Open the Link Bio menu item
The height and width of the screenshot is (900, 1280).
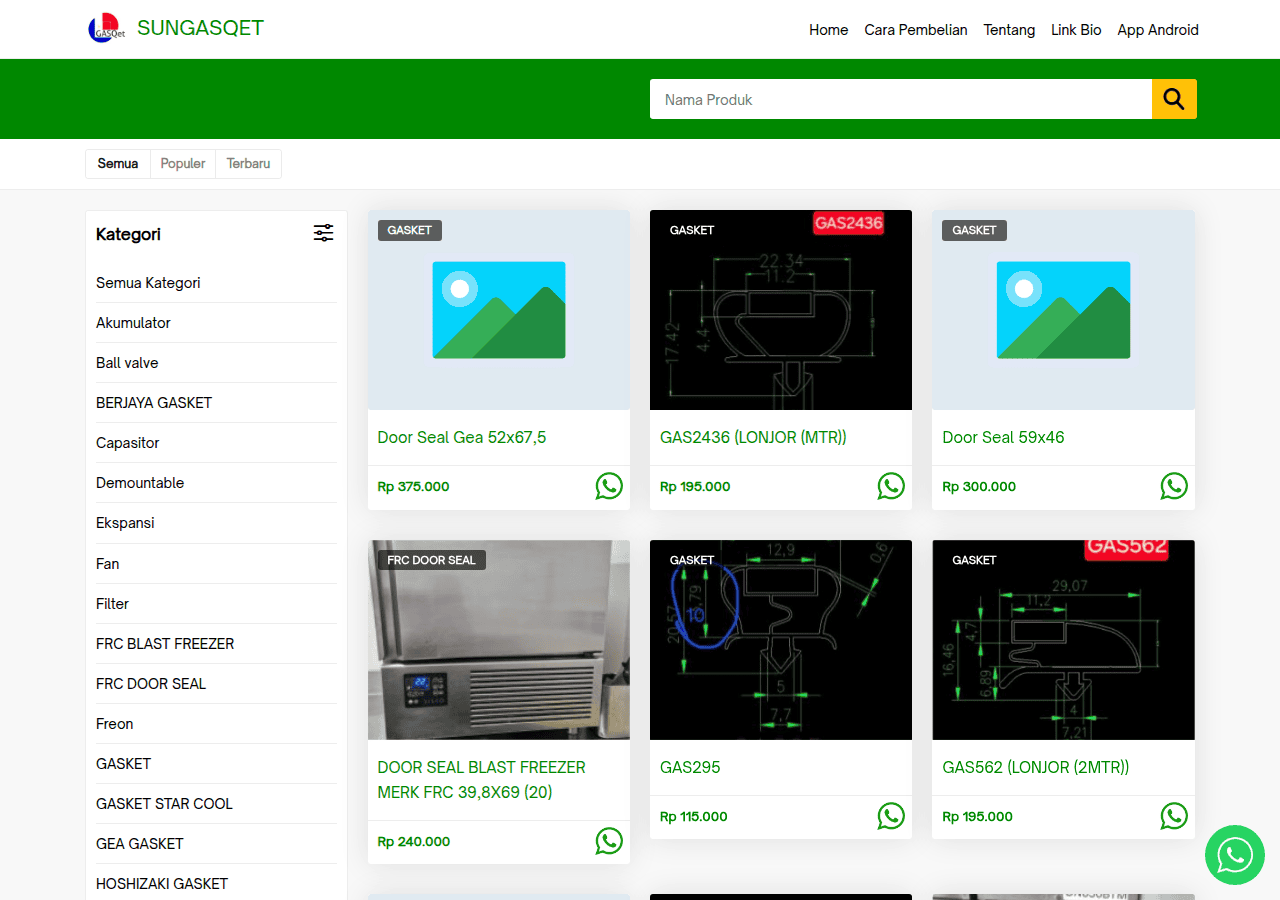(x=1076, y=30)
